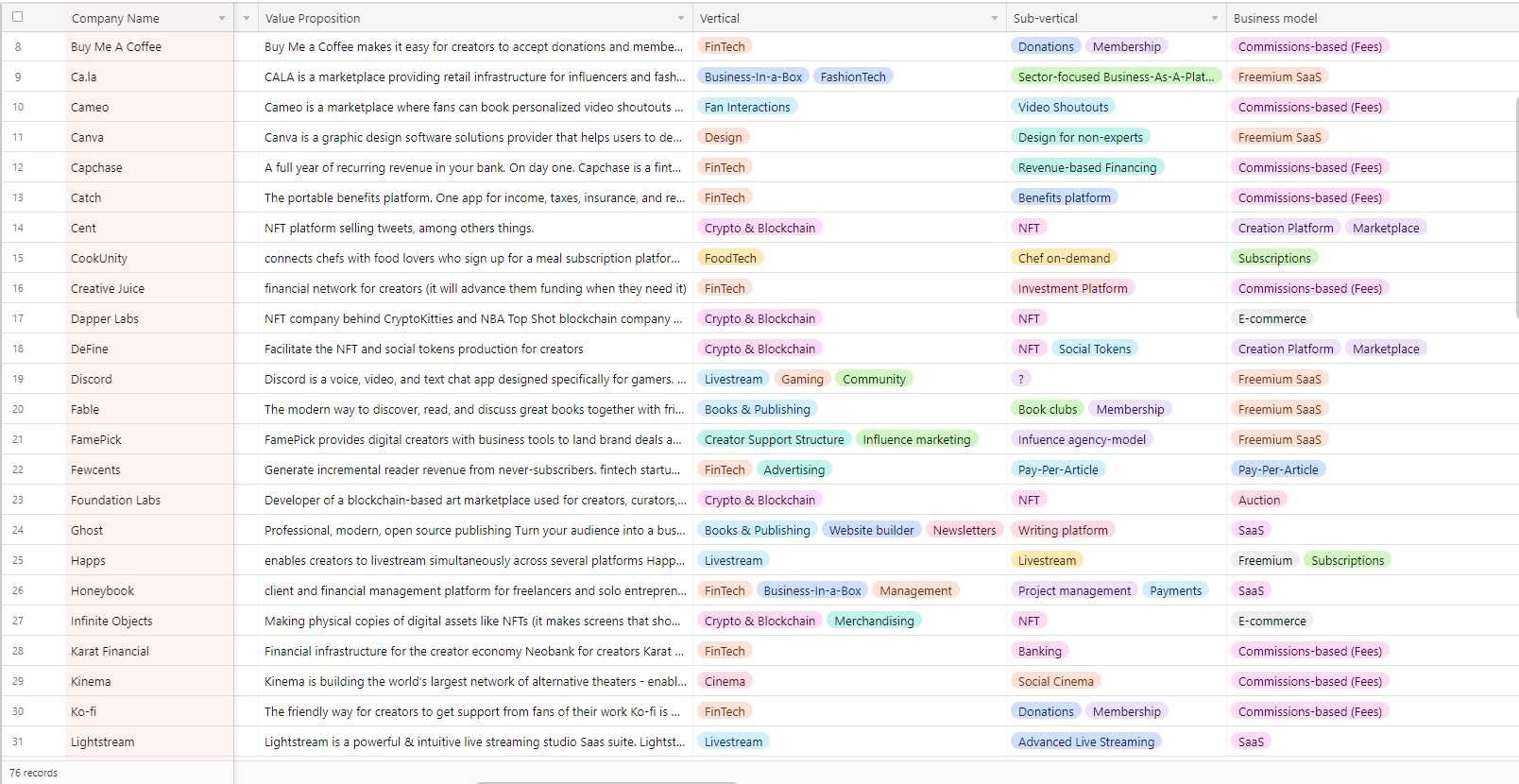Click the question mark tag in Discord row
The height and width of the screenshot is (784, 1519).
point(1021,379)
